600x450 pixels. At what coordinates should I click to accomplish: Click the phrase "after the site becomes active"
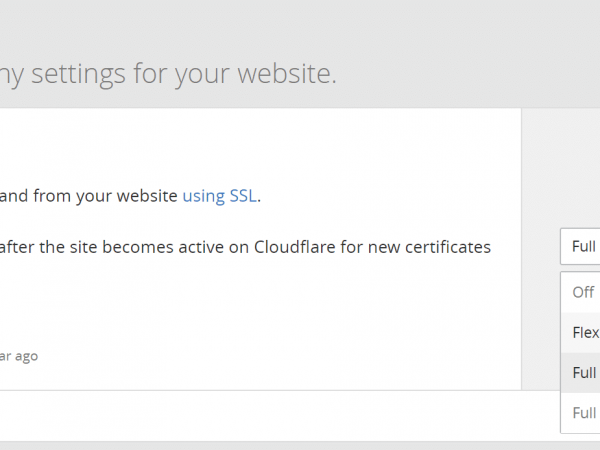tap(110, 247)
